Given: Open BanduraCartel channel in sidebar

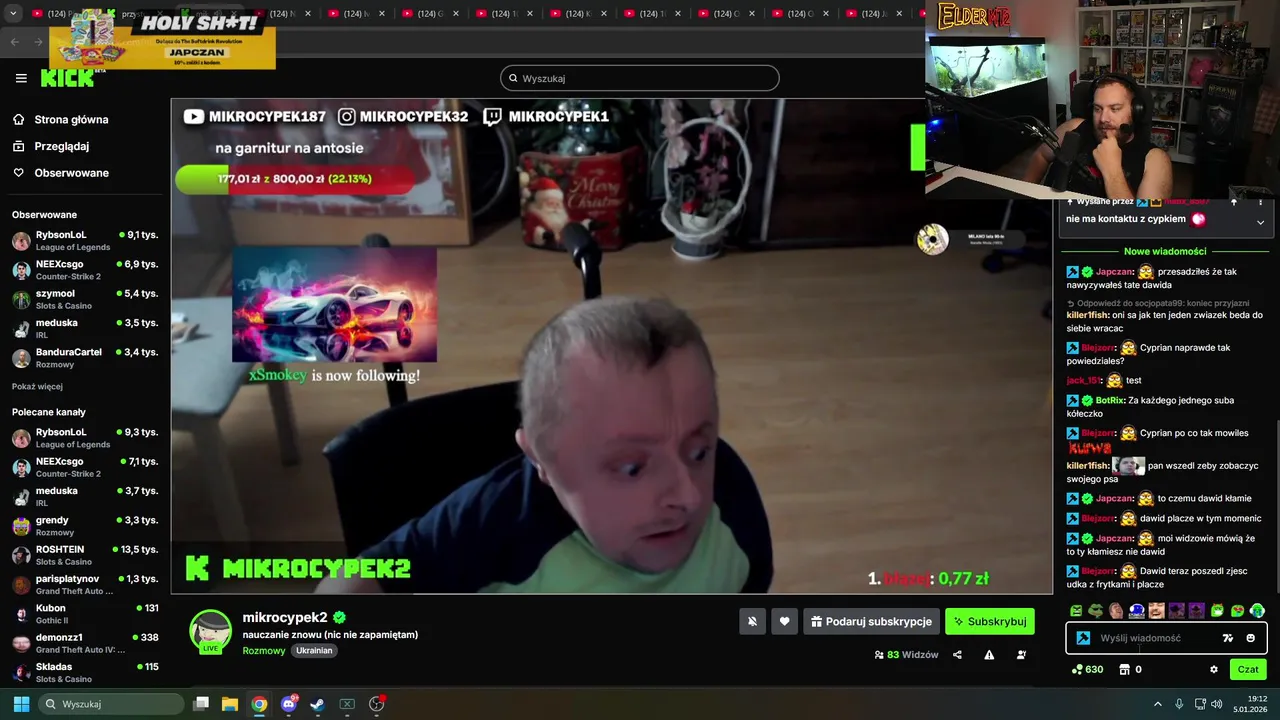Looking at the screenshot, I should click(x=85, y=358).
